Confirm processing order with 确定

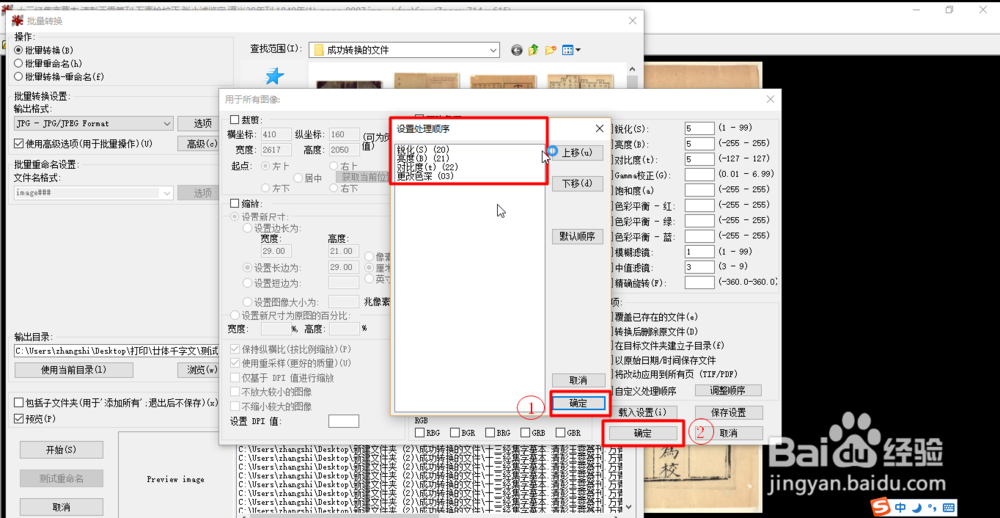pos(578,403)
